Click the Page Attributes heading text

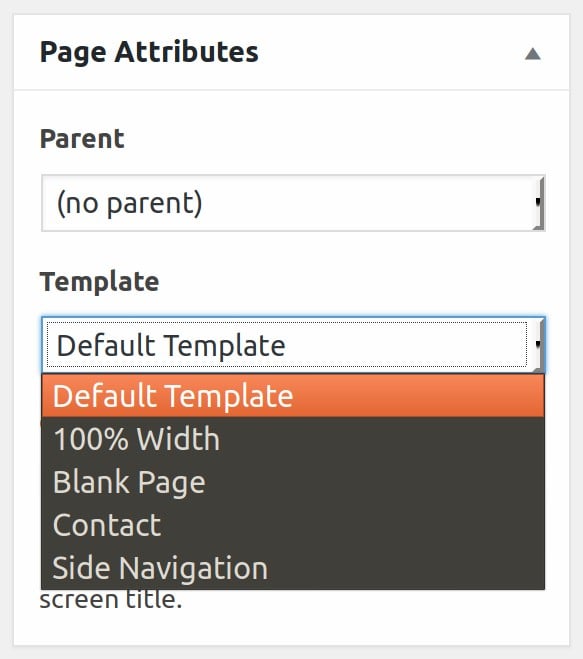pos(149,53)
